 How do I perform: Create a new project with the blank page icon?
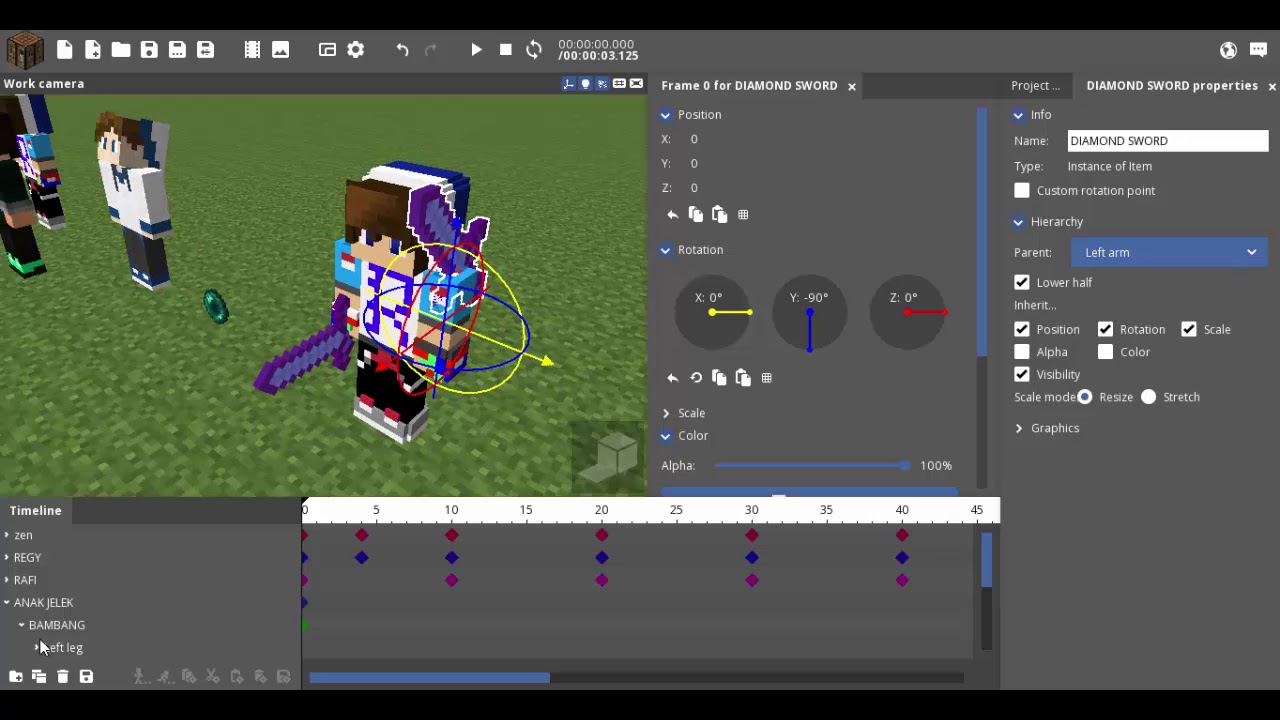(65, 50)
